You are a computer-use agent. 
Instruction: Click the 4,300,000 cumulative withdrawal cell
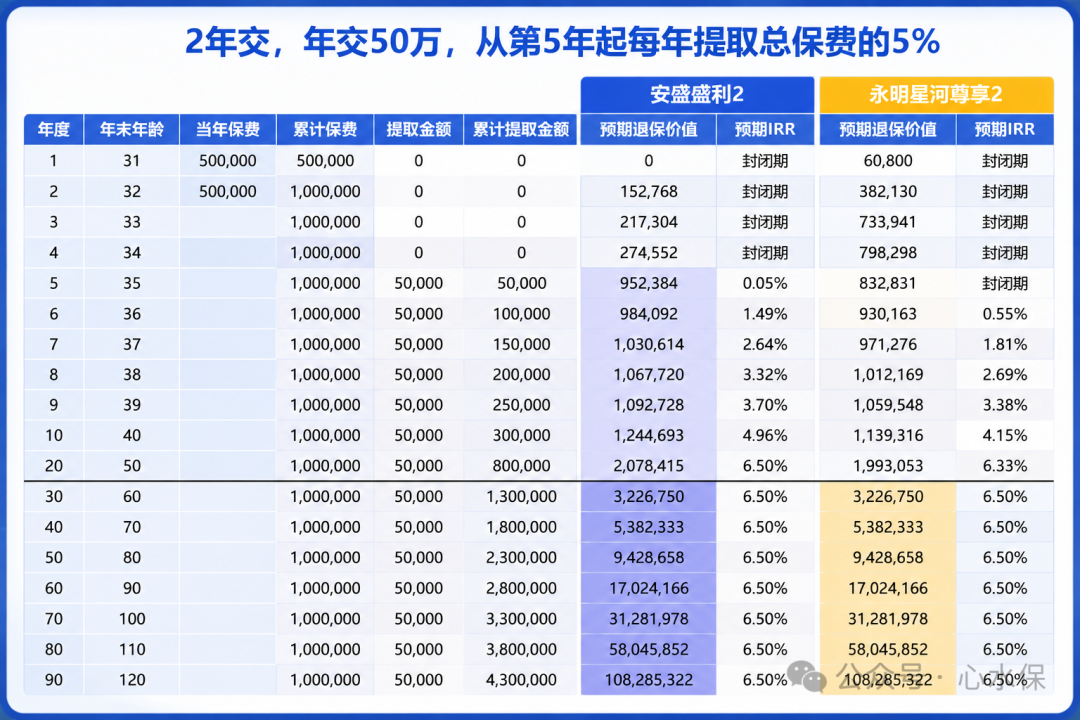pos(521,680)
